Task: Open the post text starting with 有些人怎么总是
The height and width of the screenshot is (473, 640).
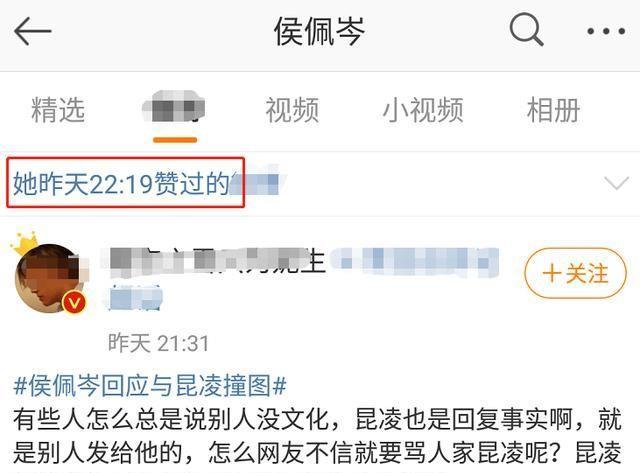Action: tap(317, 436)
